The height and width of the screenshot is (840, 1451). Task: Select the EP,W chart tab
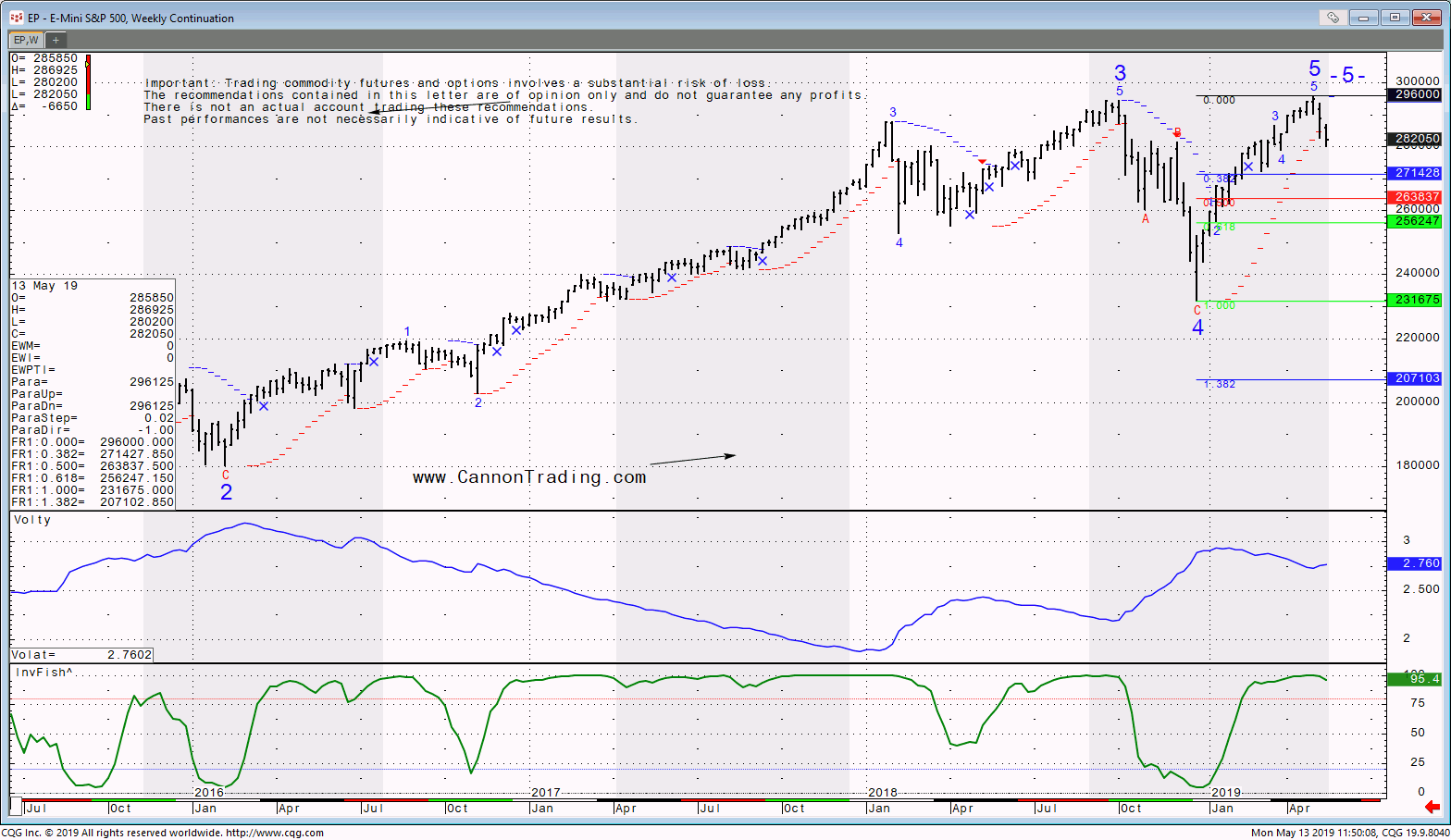point(26,40)
